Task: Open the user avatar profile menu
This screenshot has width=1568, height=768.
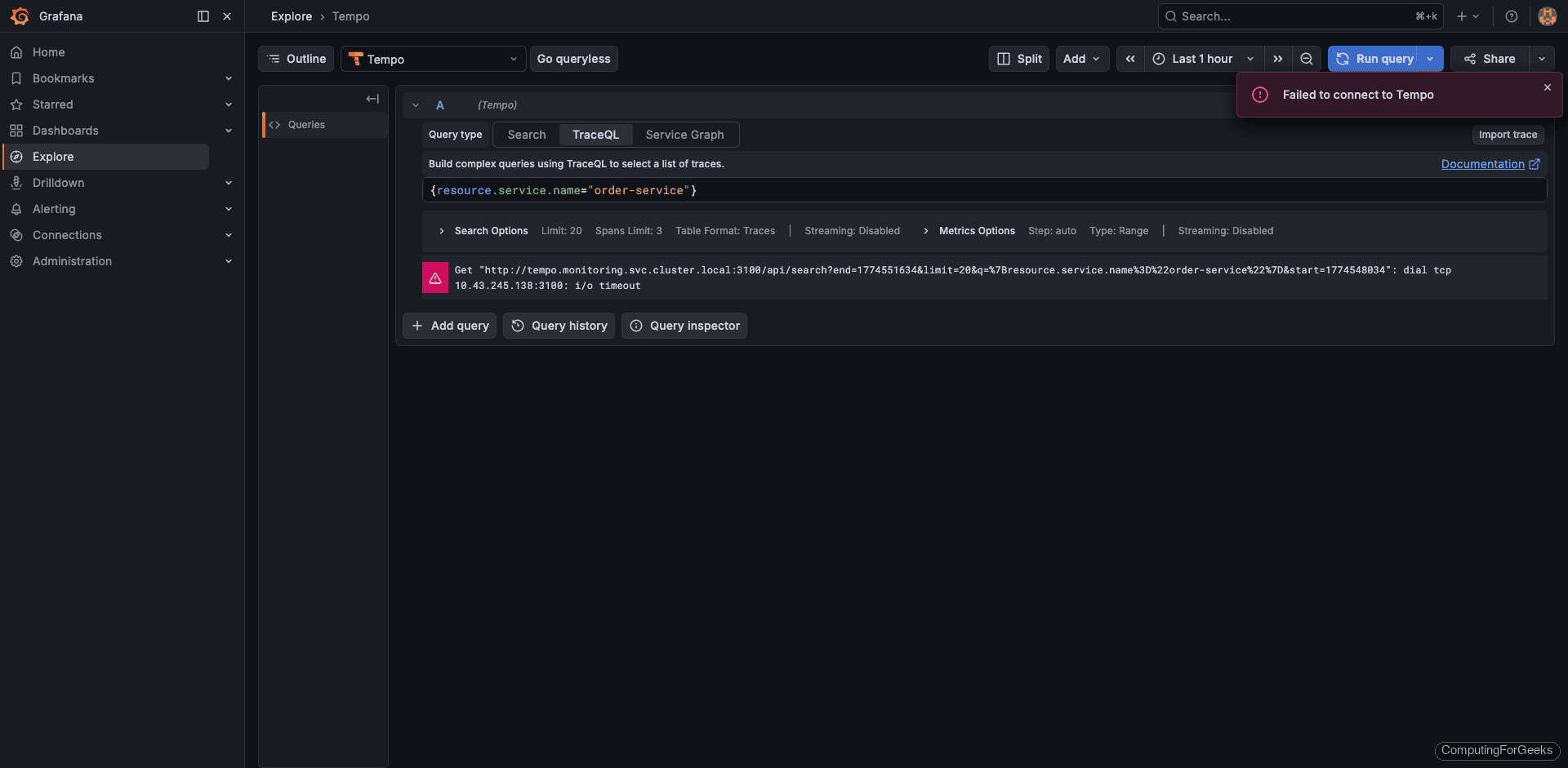Action: point(1547,16)
